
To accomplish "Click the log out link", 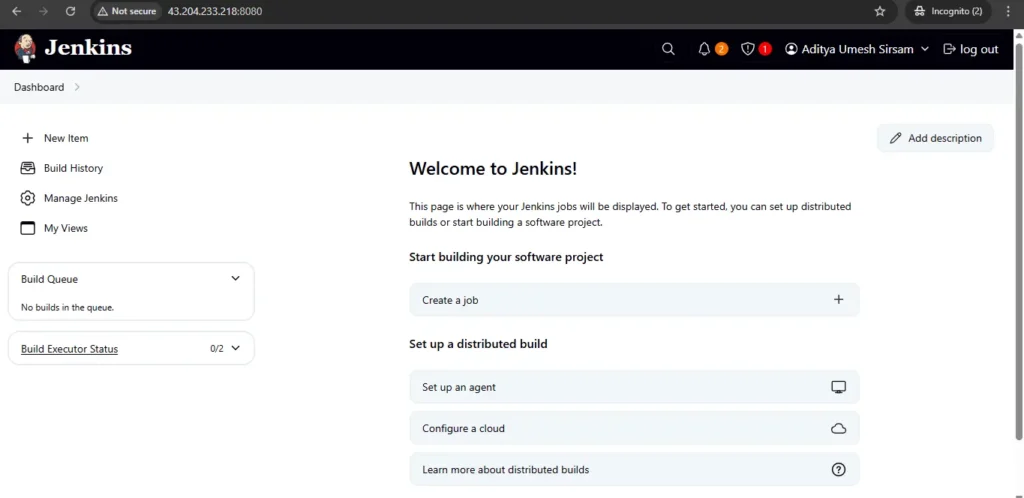I will (970, 49).
